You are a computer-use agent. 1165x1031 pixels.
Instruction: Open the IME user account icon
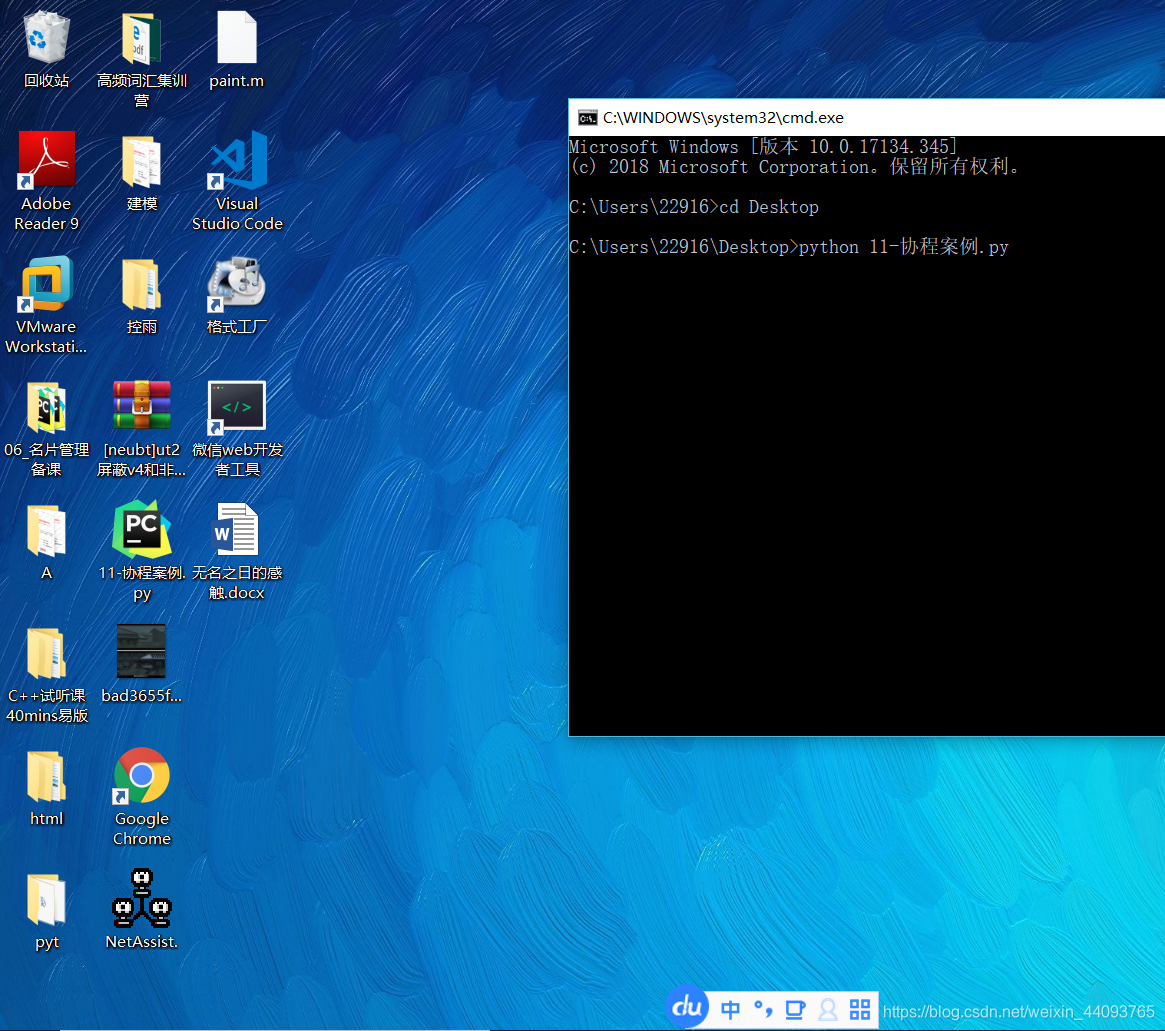click(x=828, y=1009)
